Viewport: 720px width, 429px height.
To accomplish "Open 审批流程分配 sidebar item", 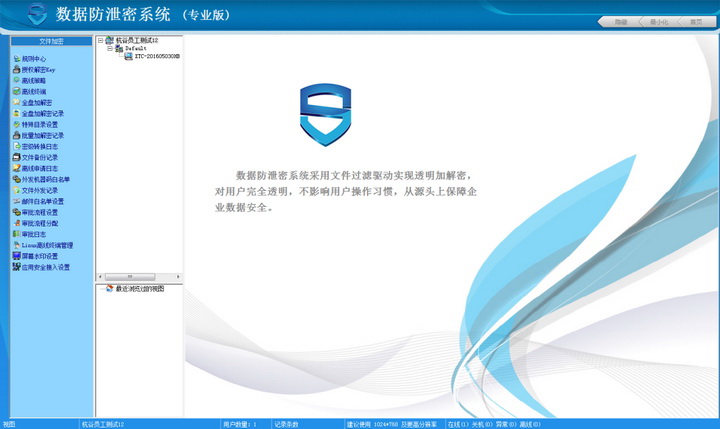I will (36, 223).
